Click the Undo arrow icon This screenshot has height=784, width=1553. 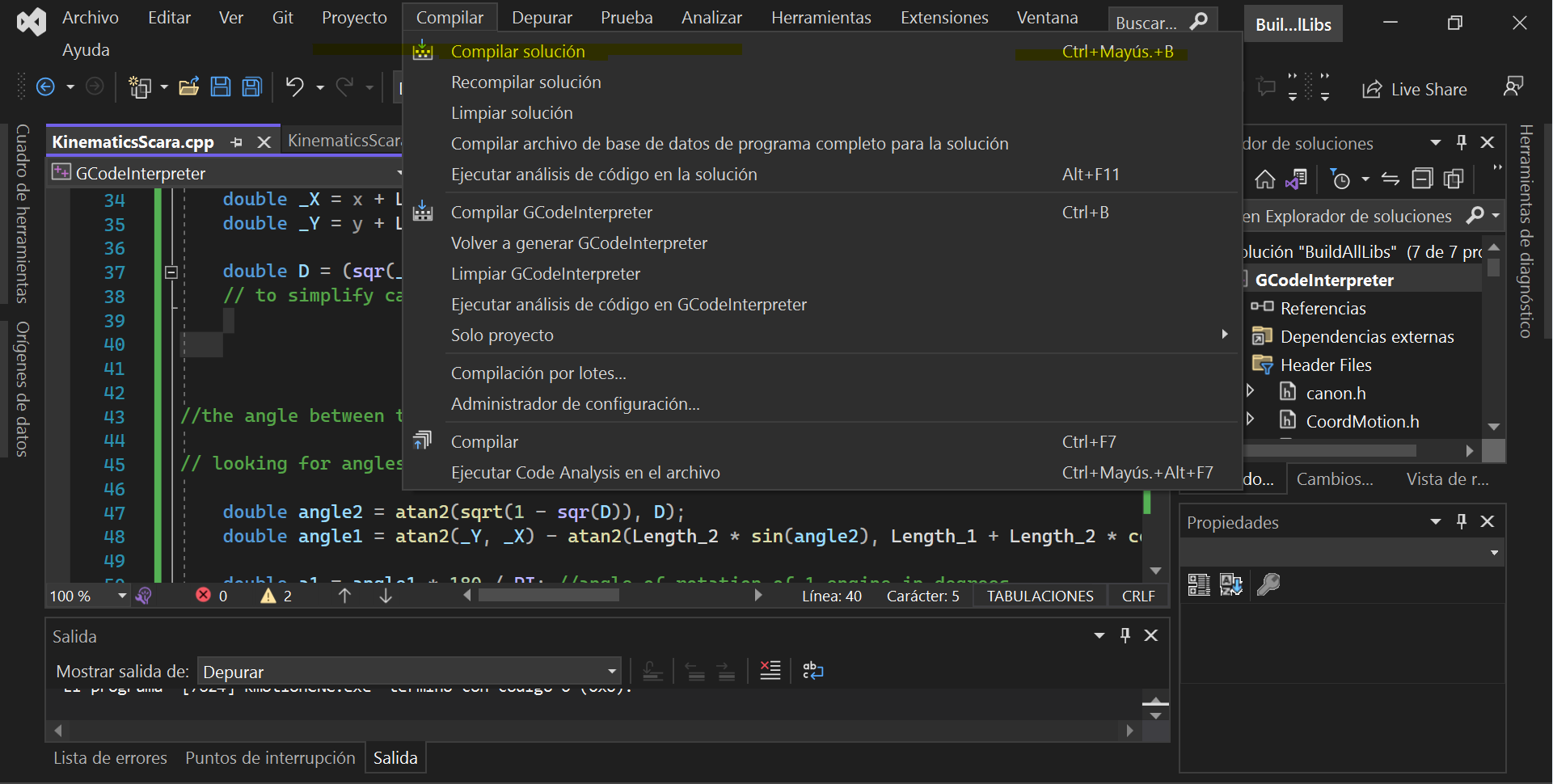[294, 87]
